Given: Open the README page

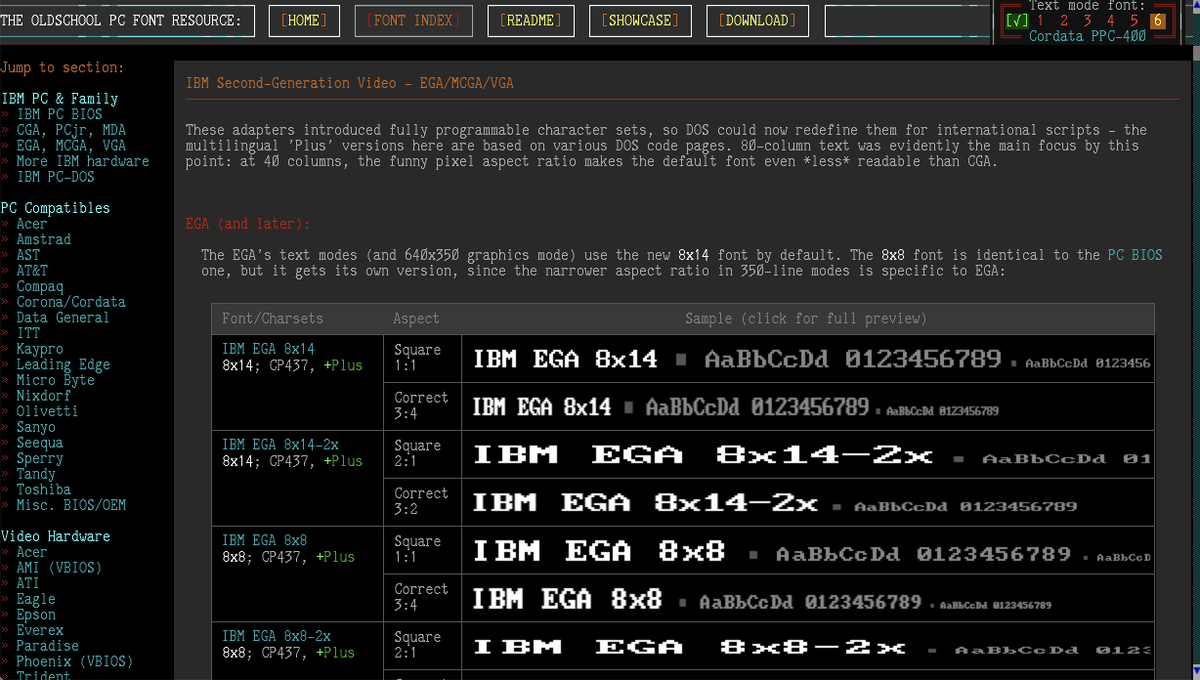Looking at the screenshot, I should point(530,20).
